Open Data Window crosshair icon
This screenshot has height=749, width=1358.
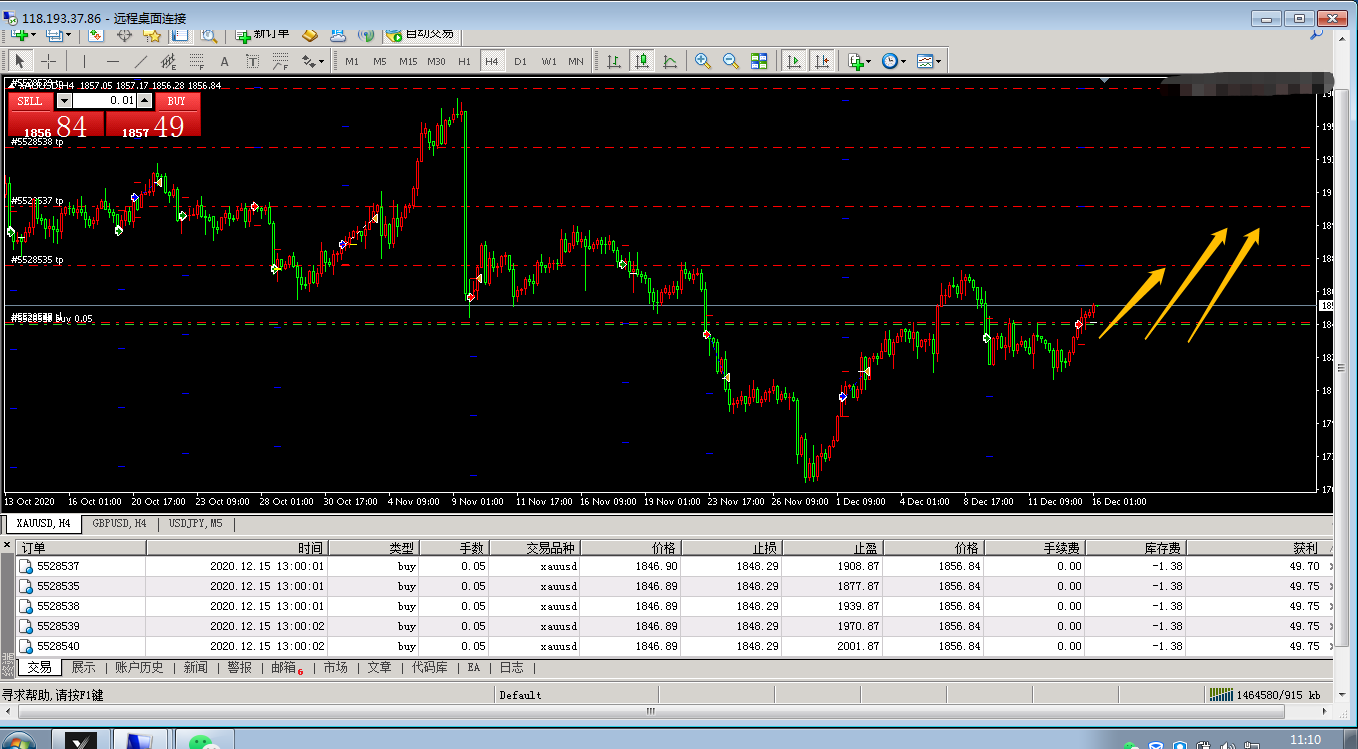pos(125,35)
